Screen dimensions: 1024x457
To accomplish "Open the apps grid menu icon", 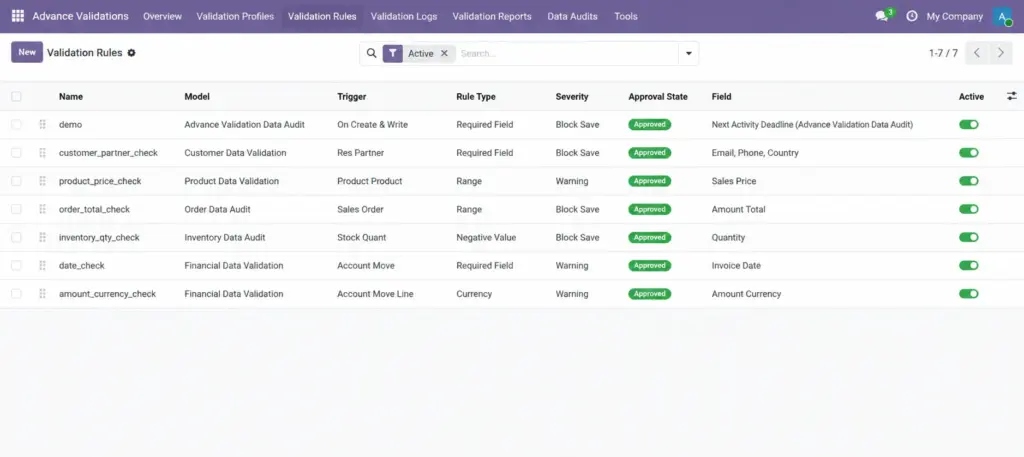I will click(18, 16).
